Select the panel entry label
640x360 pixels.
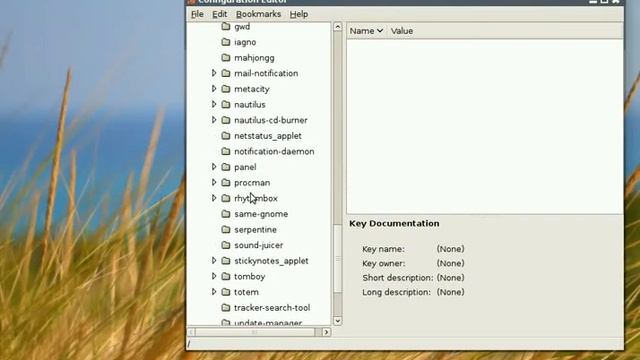click(x=245, y=167)
